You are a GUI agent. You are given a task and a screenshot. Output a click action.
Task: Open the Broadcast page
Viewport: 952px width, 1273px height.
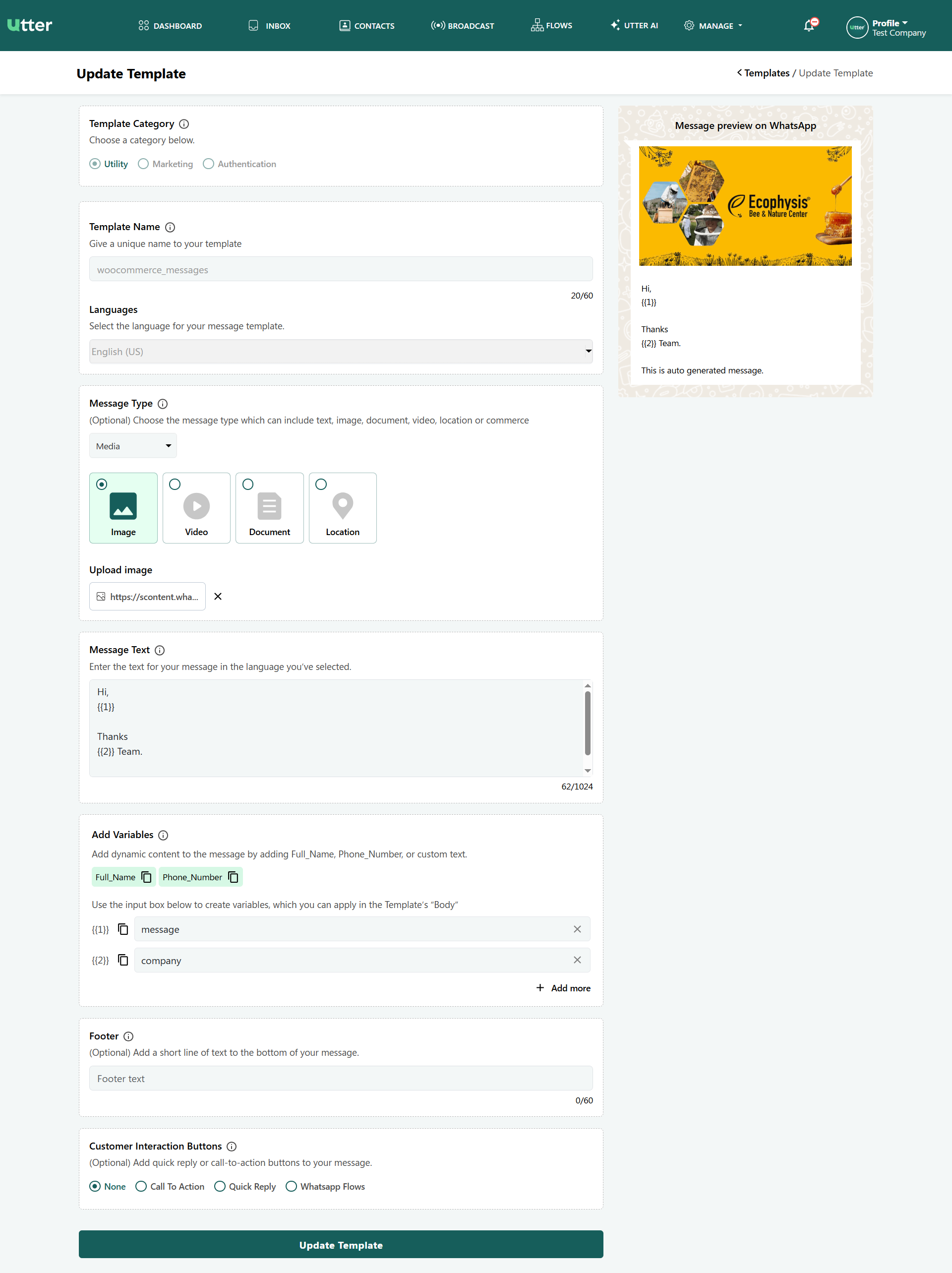[x=463, y=26]
